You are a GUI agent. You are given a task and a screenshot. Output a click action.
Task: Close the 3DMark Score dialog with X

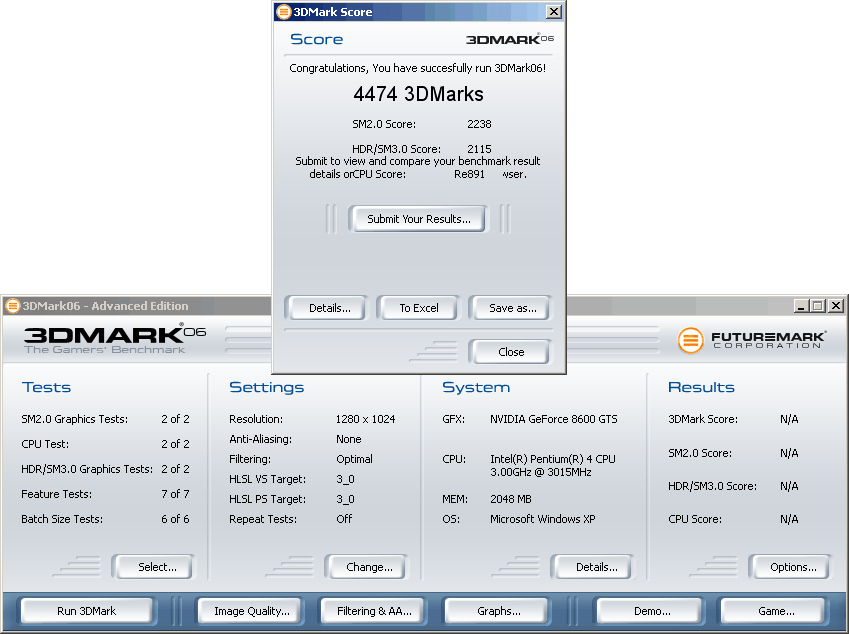553,12
